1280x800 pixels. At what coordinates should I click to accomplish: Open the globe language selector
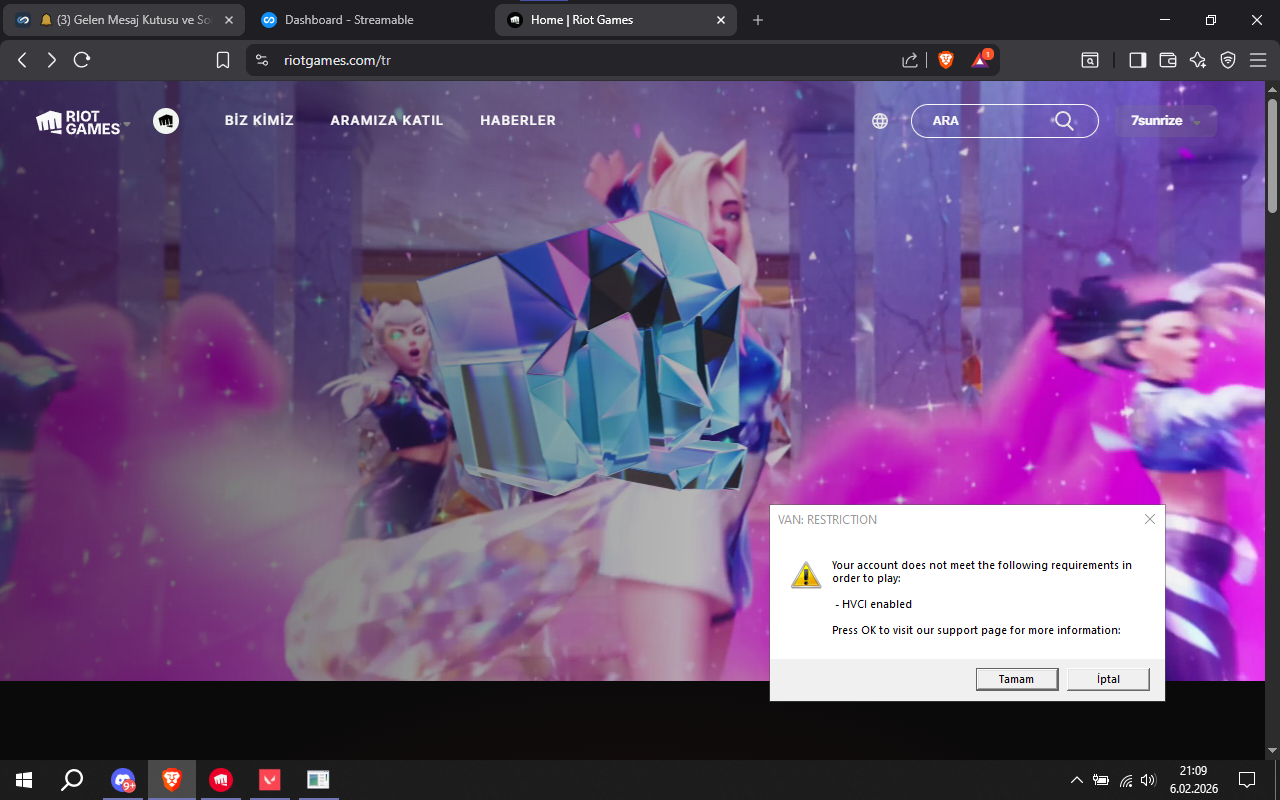coord(880,121)
